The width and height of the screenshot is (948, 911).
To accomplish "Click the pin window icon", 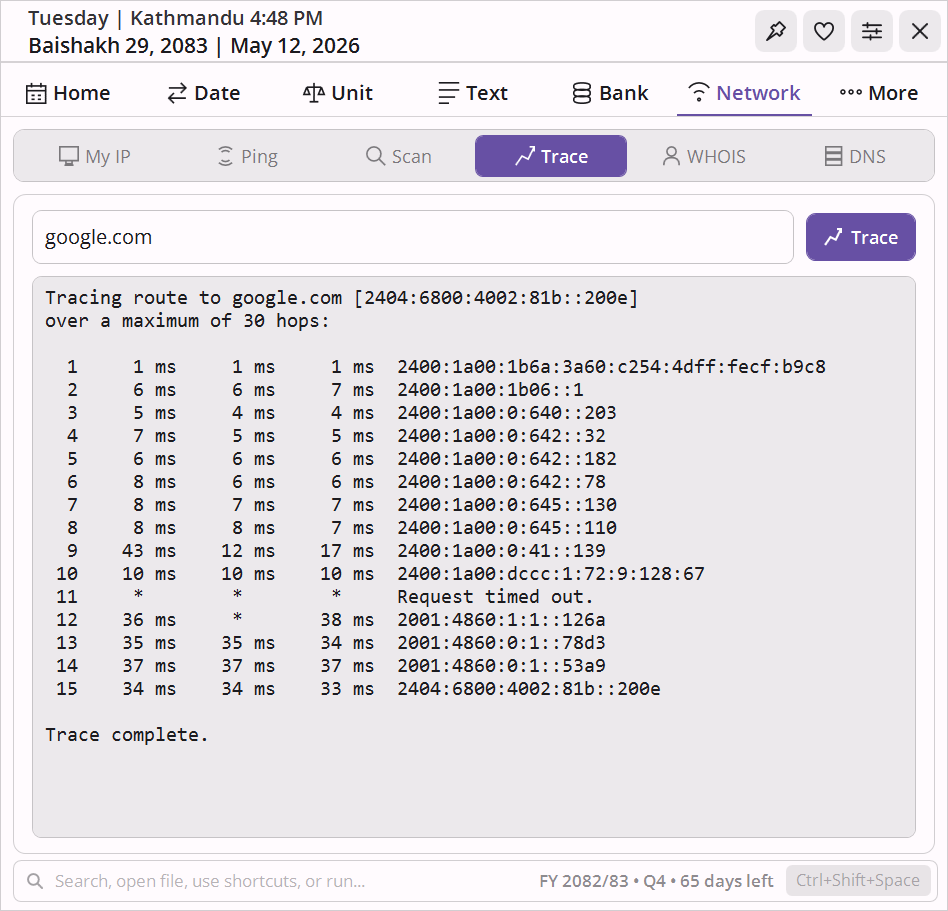I will click(776, 31).
